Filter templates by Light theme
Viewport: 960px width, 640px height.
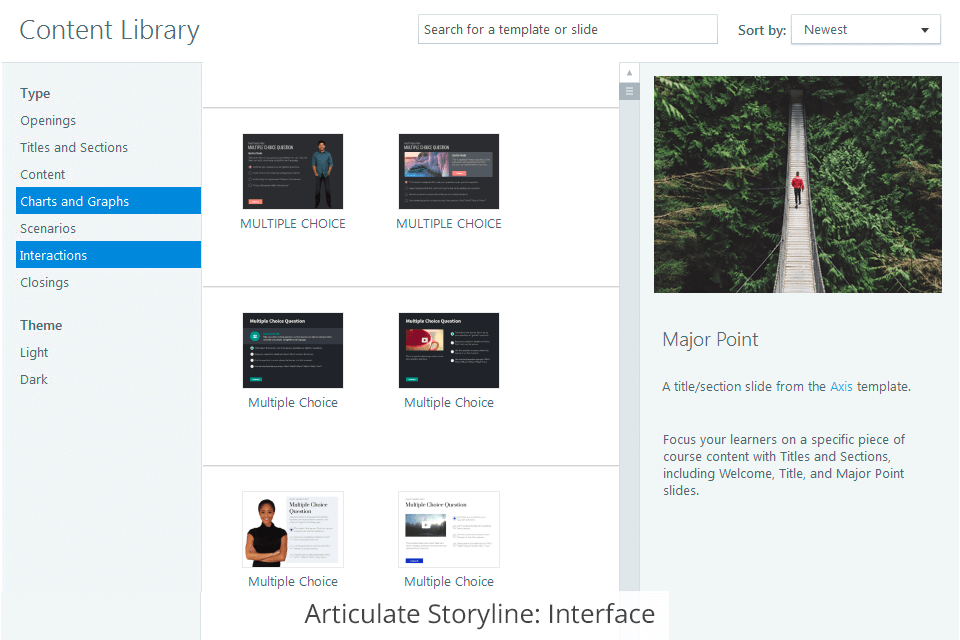[34, 352]
